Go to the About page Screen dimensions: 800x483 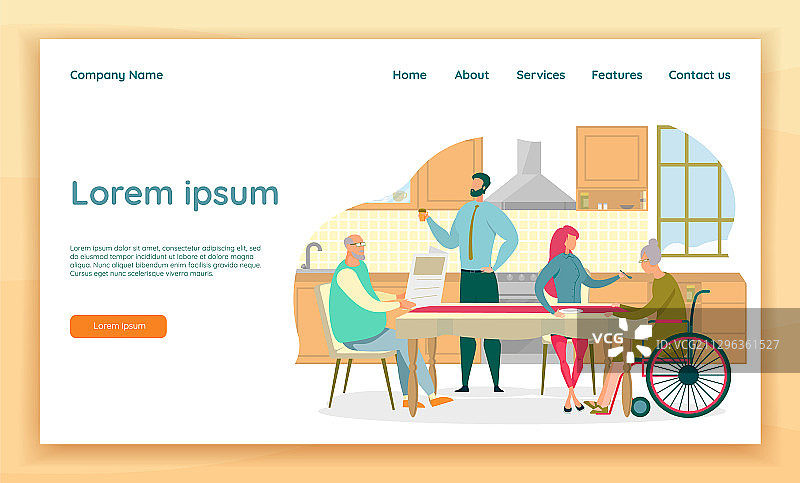pyautogui.click(x=471, y=75)
